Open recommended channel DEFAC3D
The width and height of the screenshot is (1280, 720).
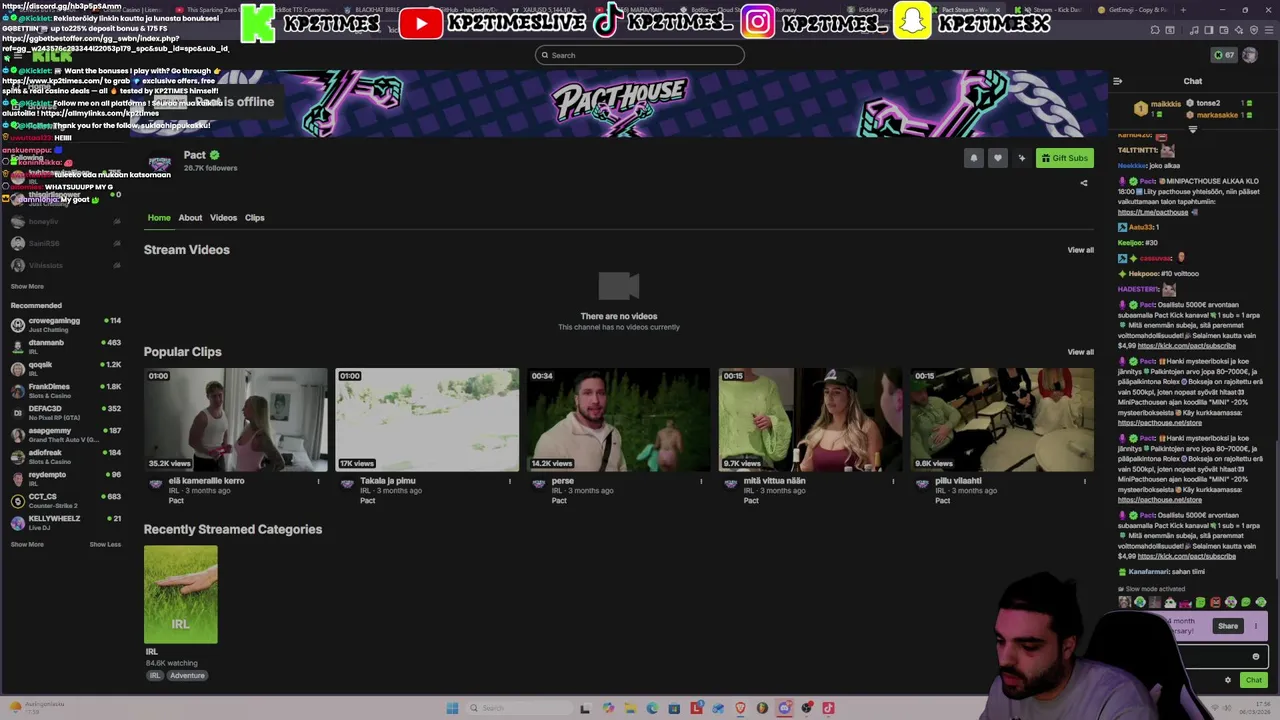(65, 412)
